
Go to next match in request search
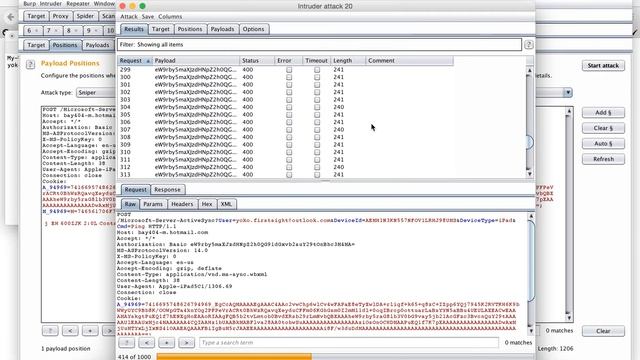coord(186,342)
